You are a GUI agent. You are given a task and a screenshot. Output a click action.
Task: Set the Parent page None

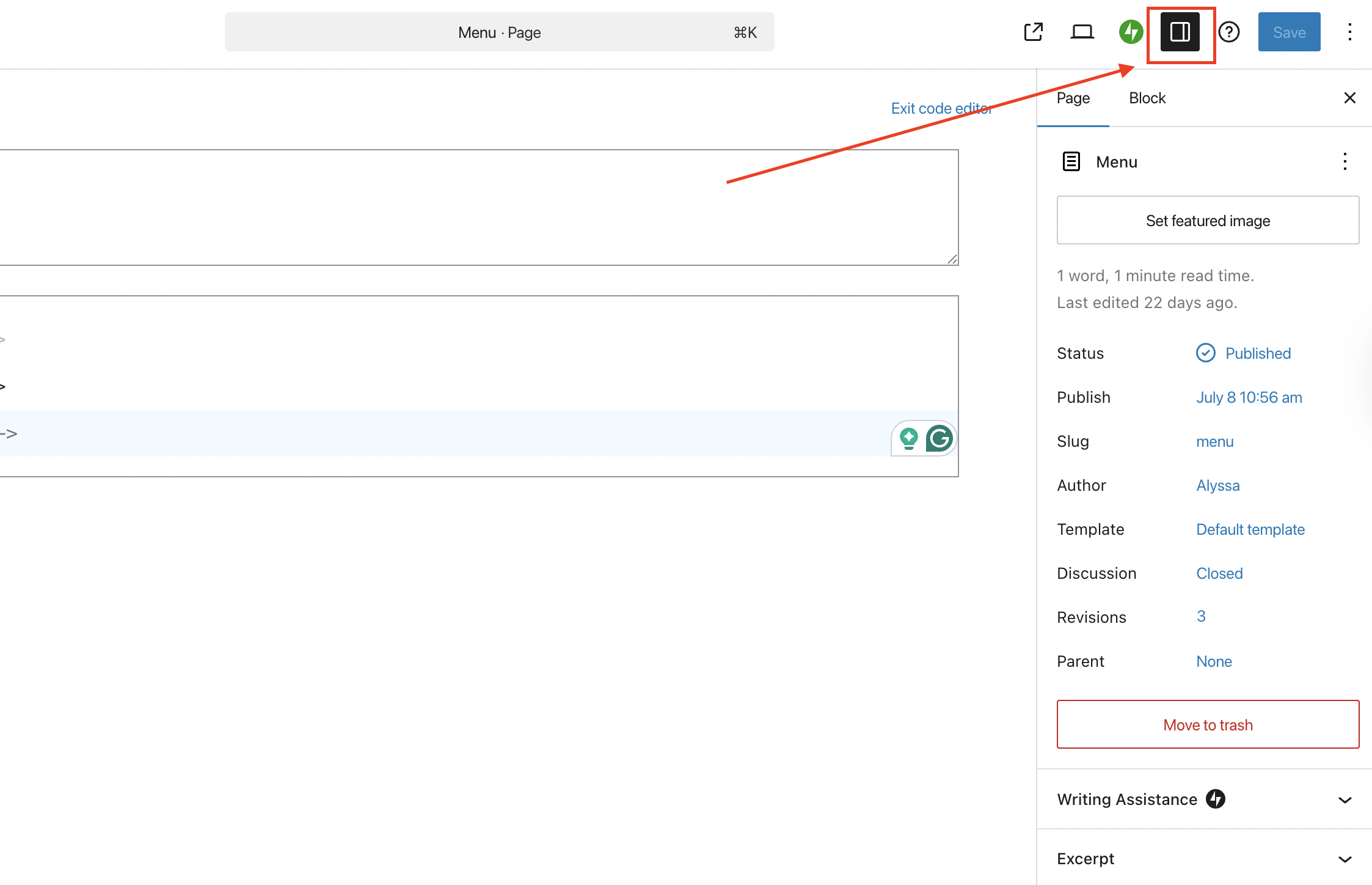pos(1214,661)
